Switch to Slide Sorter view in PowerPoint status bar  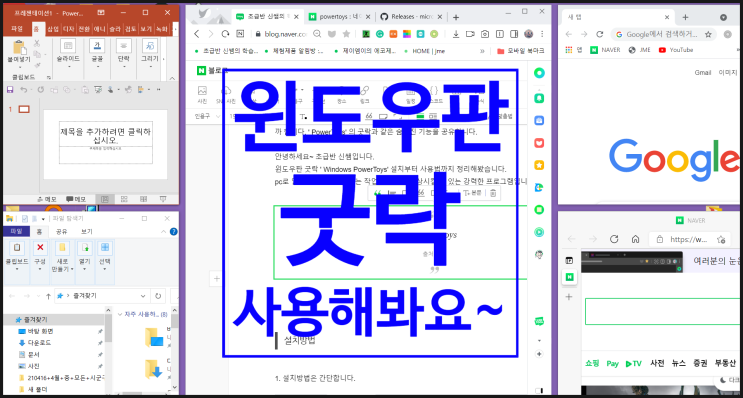coord(124,199)
